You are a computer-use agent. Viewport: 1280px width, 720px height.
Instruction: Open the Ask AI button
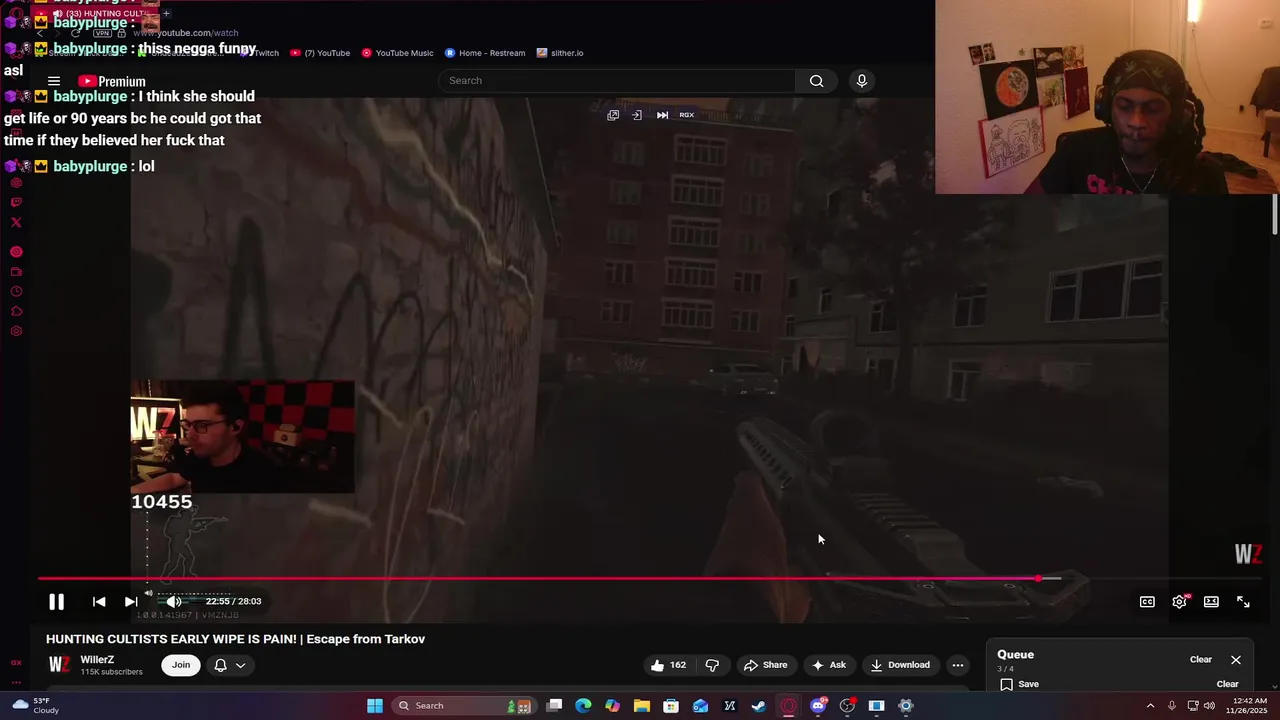click(x=829, y=665)
